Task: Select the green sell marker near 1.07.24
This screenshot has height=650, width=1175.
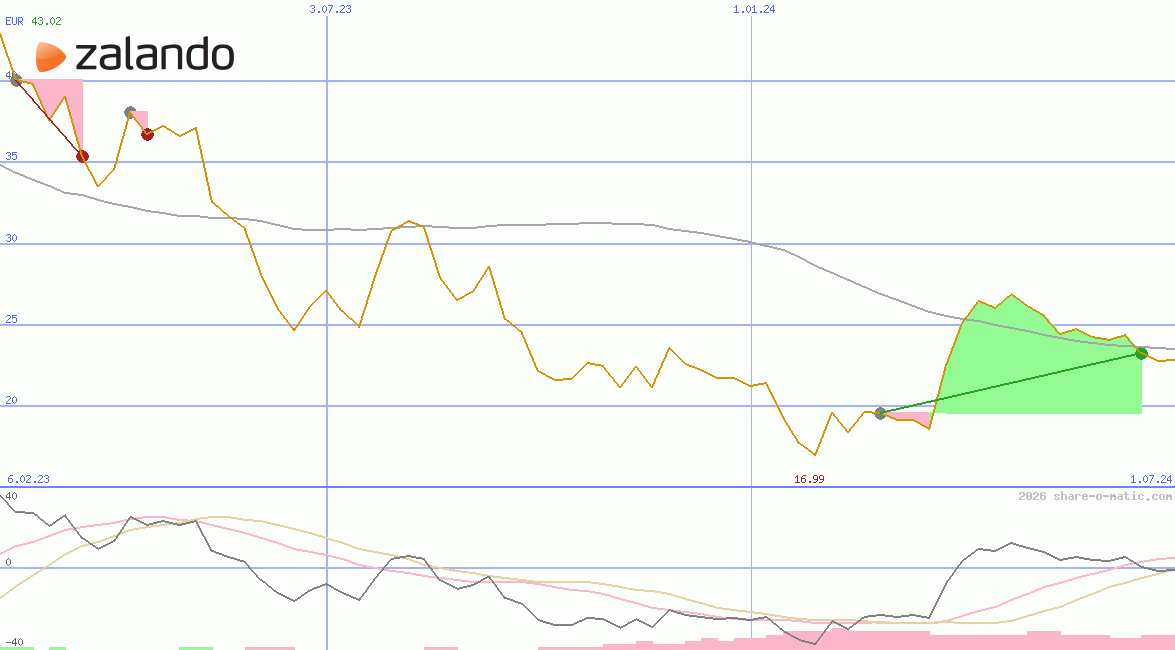Action: click(x=1141, y=353)
